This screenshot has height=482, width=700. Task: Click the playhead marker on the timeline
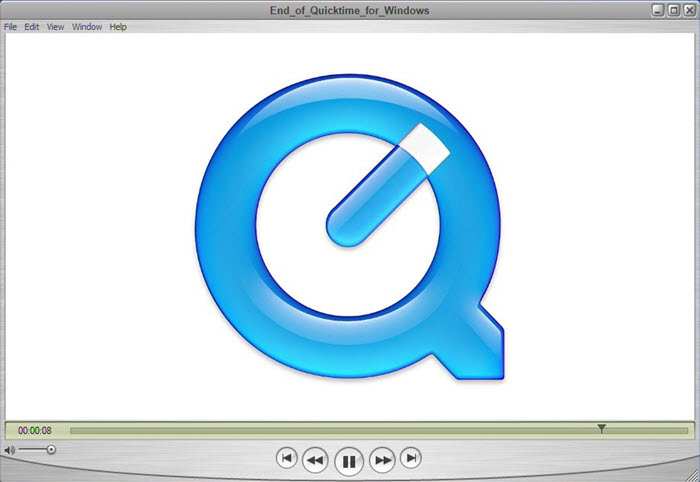pos(601,429)
